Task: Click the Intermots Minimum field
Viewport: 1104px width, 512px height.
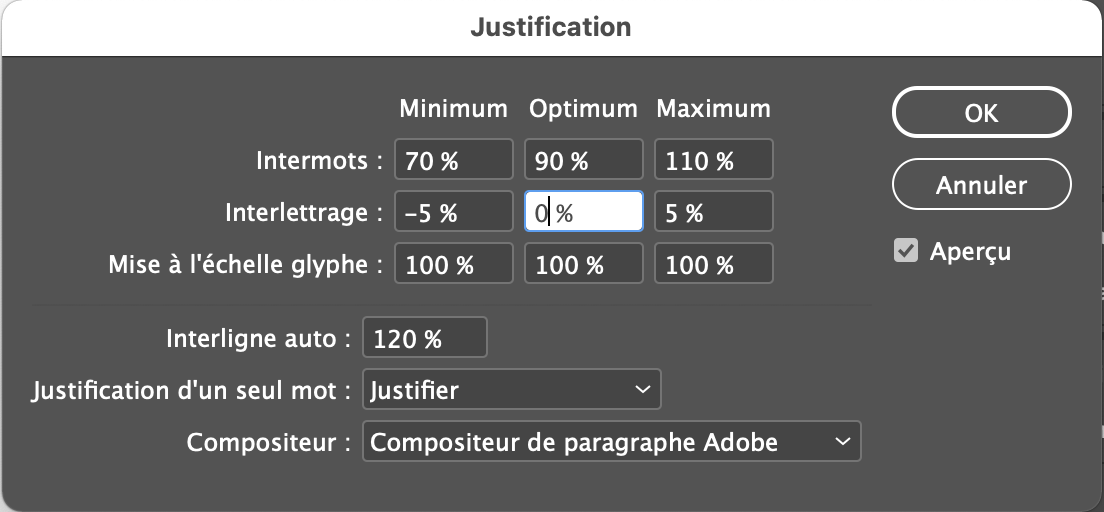Action: click(454, 160)
